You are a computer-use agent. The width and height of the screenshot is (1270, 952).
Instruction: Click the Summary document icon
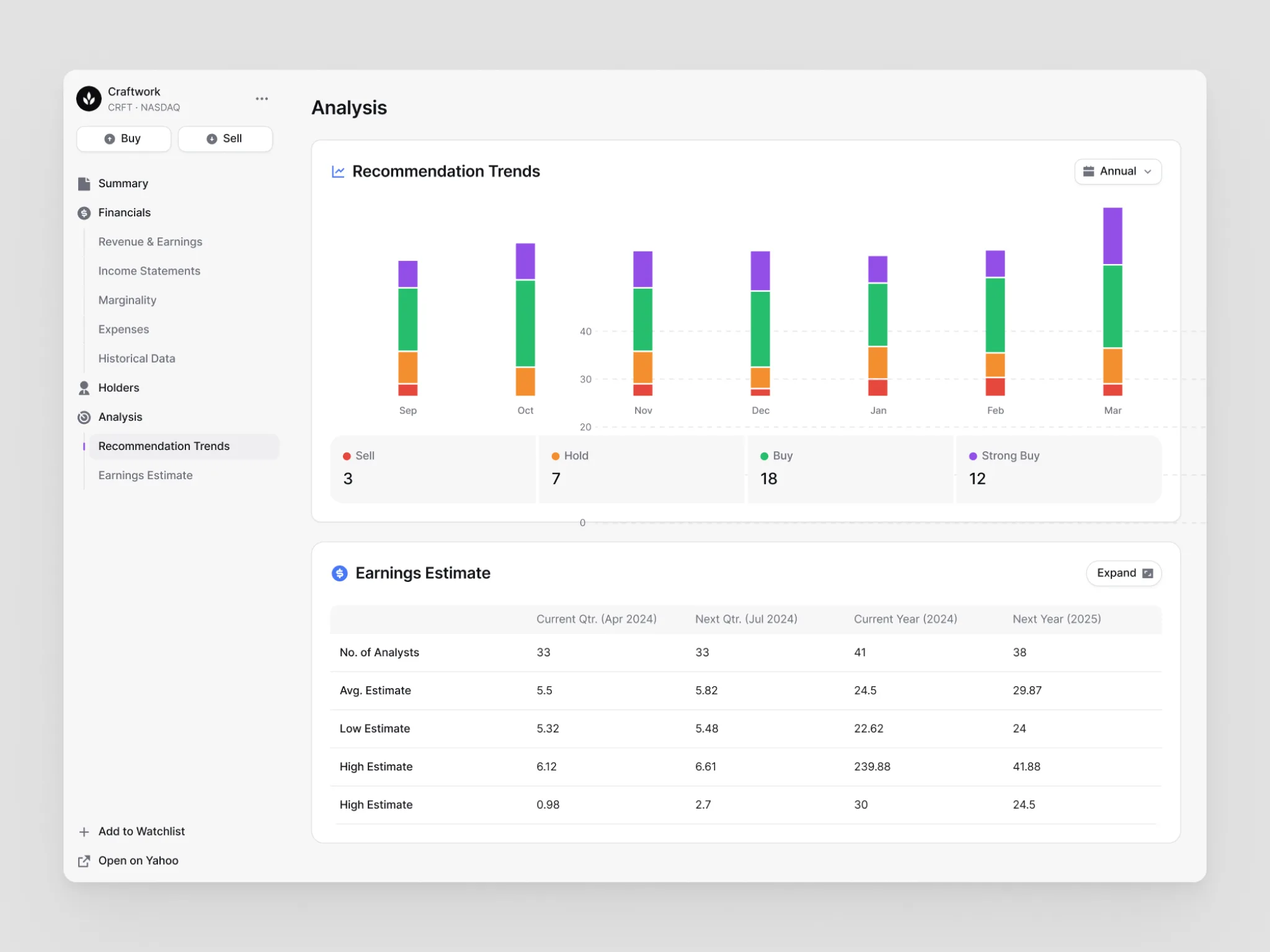84,183
